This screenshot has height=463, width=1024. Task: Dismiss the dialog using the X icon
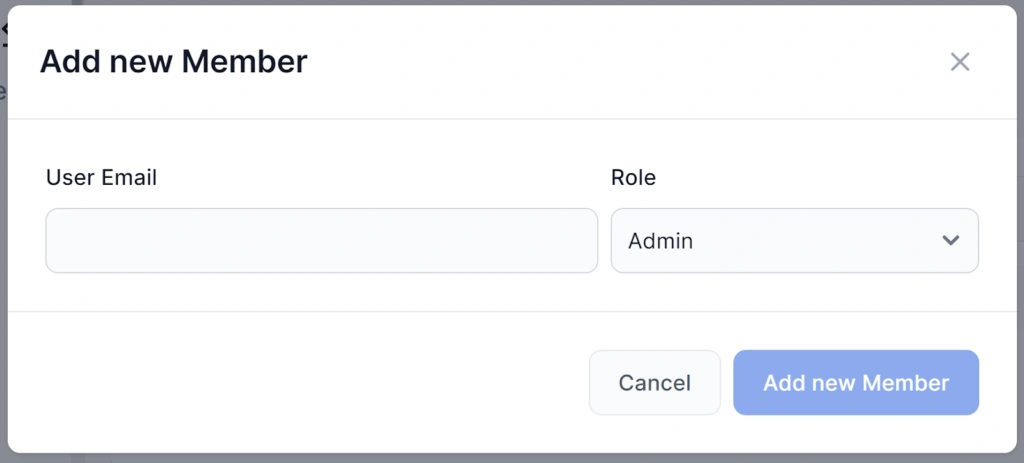pos(960,62)
